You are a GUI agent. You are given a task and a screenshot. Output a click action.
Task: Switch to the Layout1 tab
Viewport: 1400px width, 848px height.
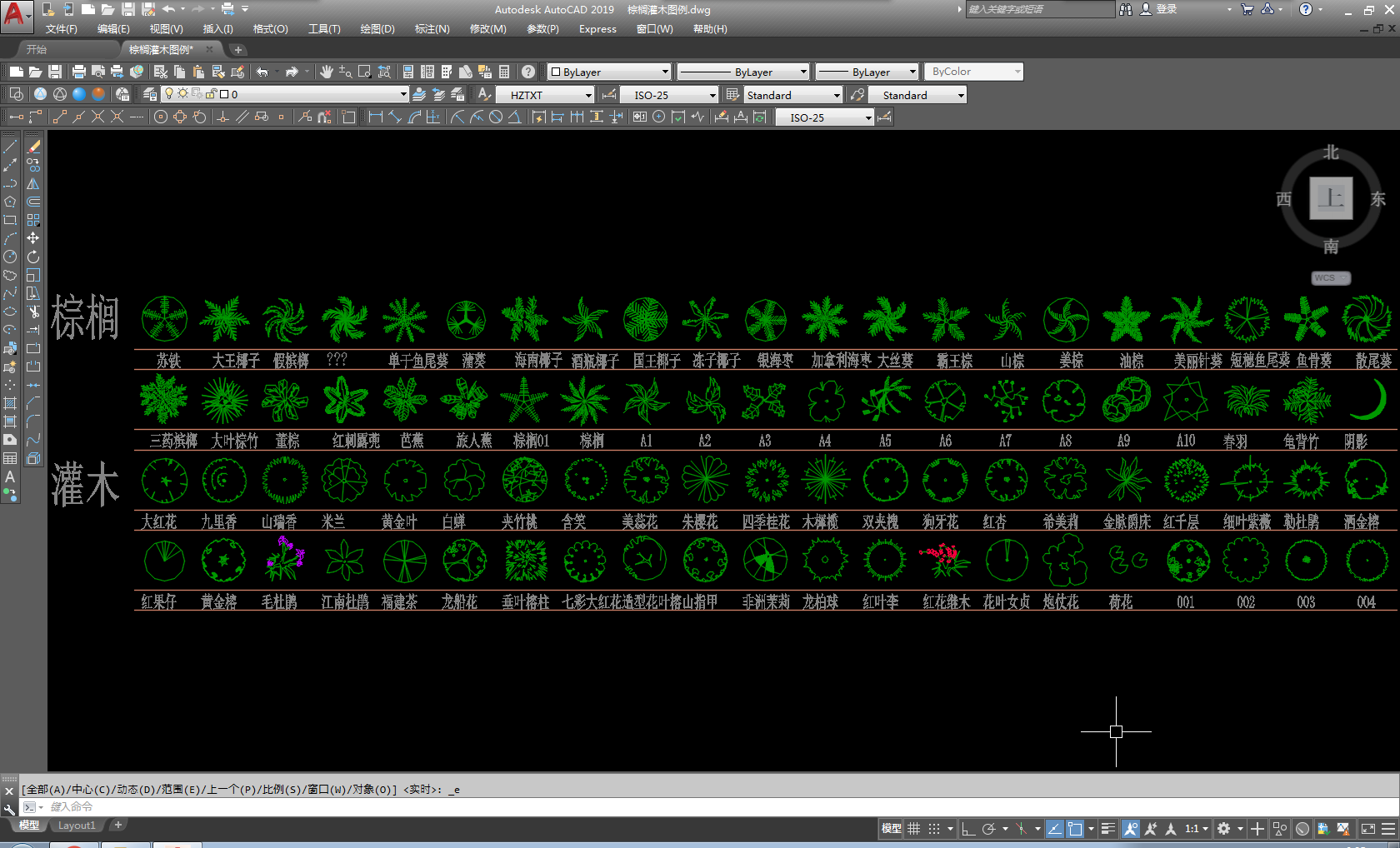[x=77, y=826]
